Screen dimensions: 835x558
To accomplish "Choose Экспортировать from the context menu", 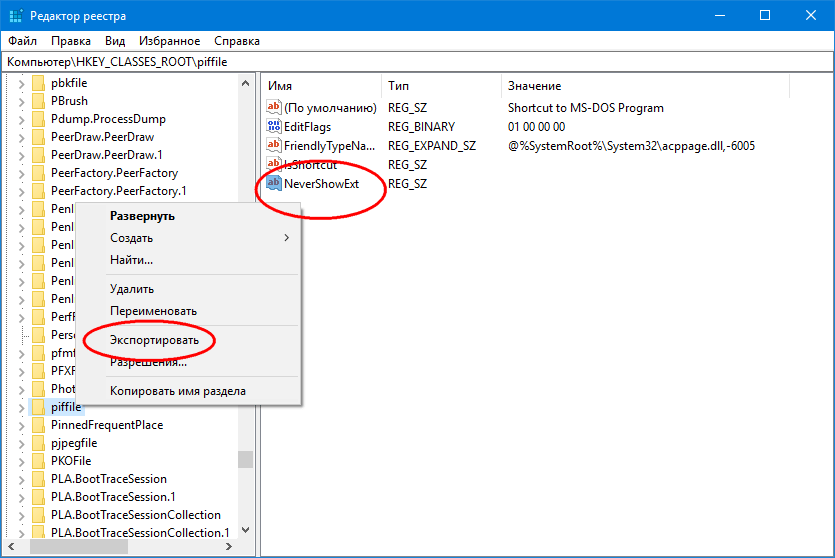I will click(x=154, y=340).
